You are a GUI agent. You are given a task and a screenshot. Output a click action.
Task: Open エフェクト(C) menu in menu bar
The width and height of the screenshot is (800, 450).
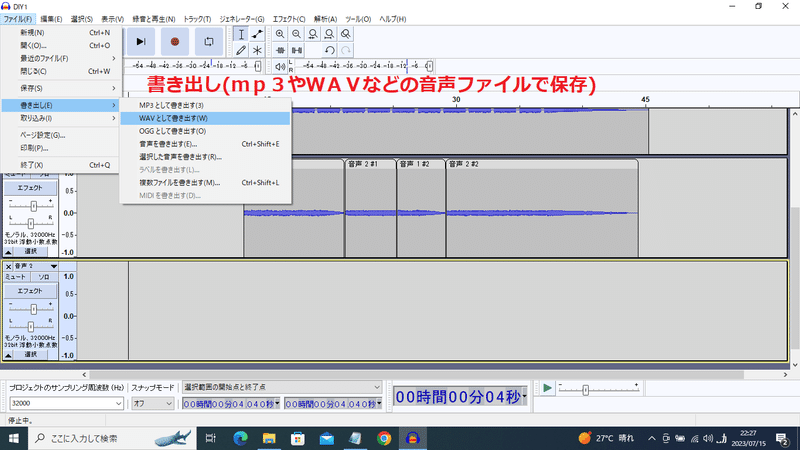click(289, 19)
